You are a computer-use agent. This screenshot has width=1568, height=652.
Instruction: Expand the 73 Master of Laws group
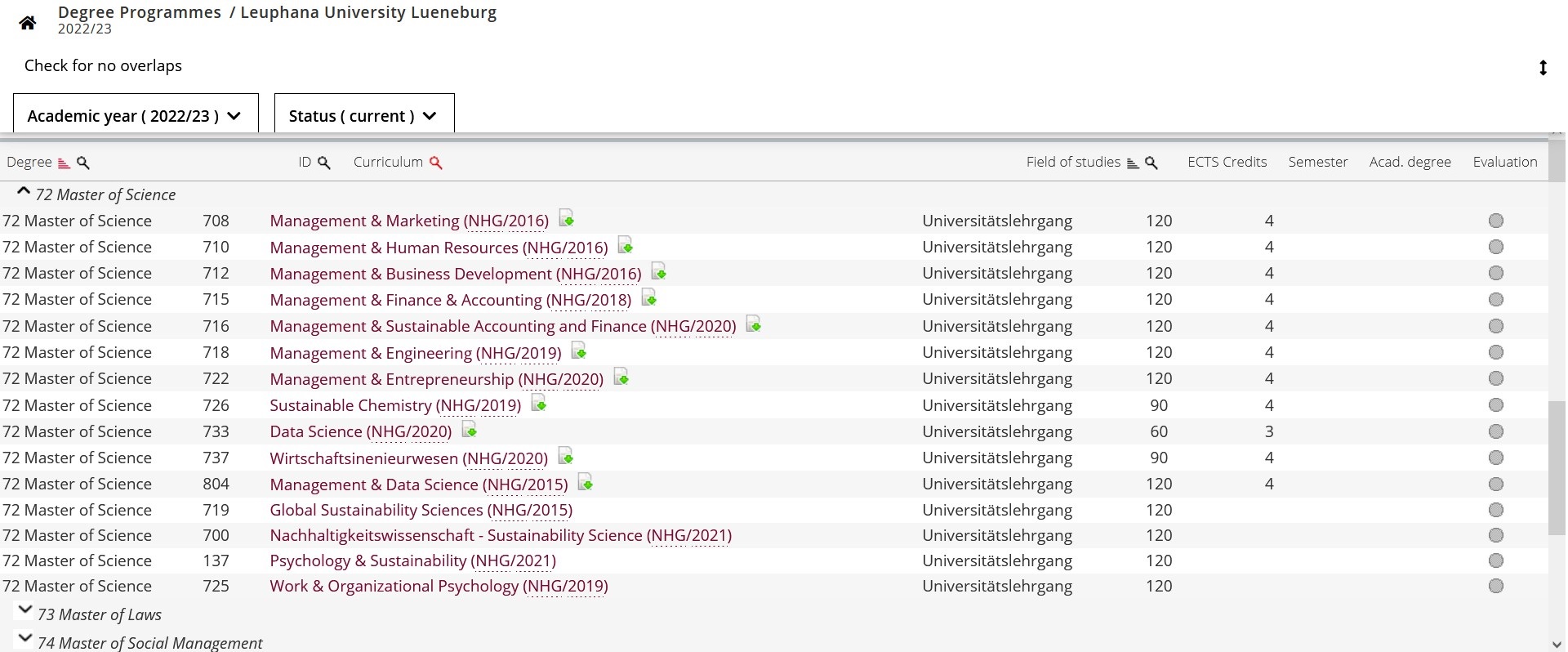tap(24, 610)
